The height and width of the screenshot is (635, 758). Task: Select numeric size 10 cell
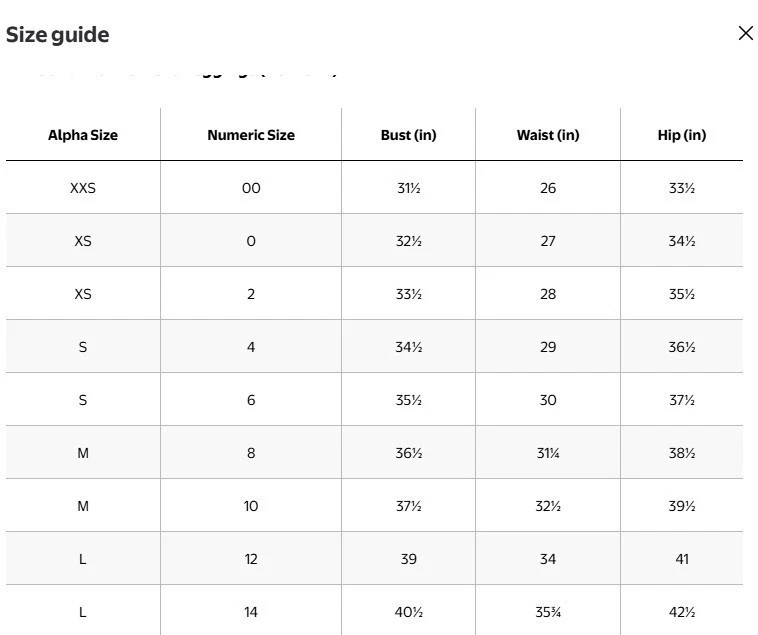pos(251,506)
